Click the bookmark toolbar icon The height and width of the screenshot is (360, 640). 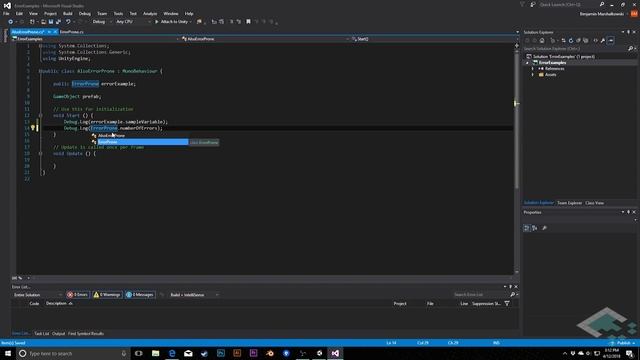[x=248, y=22]
